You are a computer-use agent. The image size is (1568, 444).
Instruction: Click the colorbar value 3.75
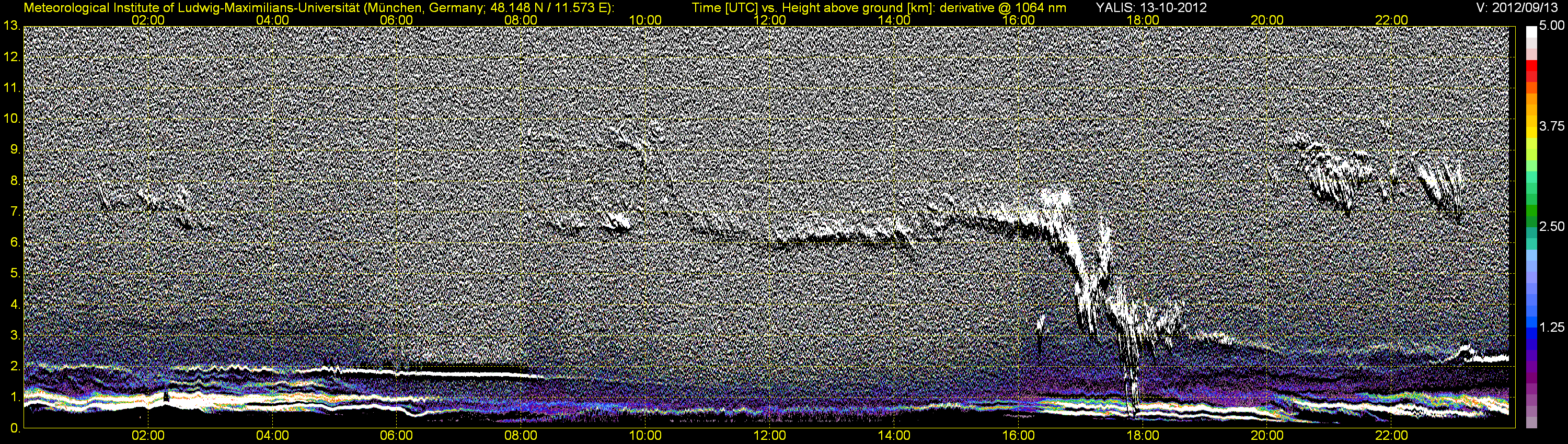[1552, 126]
